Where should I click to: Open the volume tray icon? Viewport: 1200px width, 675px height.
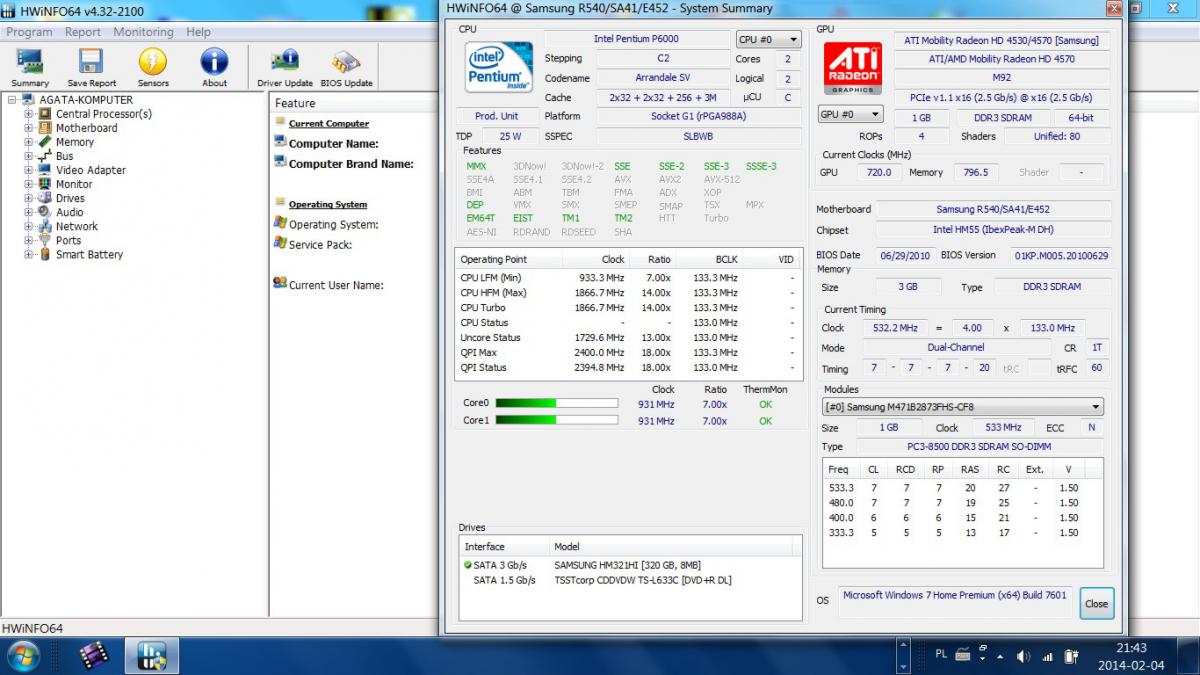[x=1023, y=656]
